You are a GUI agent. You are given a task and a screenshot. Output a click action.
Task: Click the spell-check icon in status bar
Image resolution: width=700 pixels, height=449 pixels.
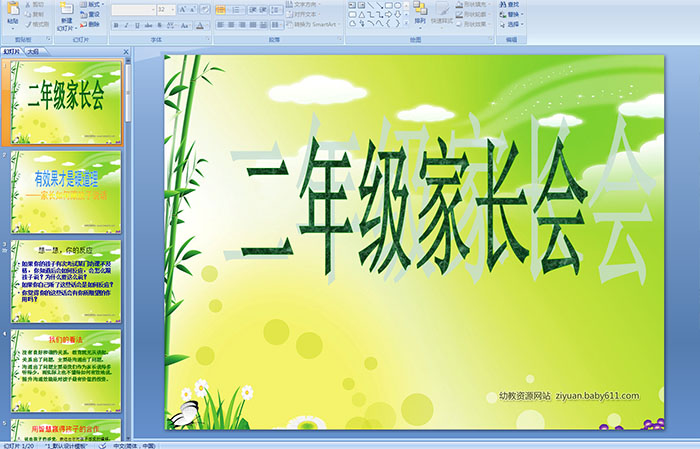(102, 445)
